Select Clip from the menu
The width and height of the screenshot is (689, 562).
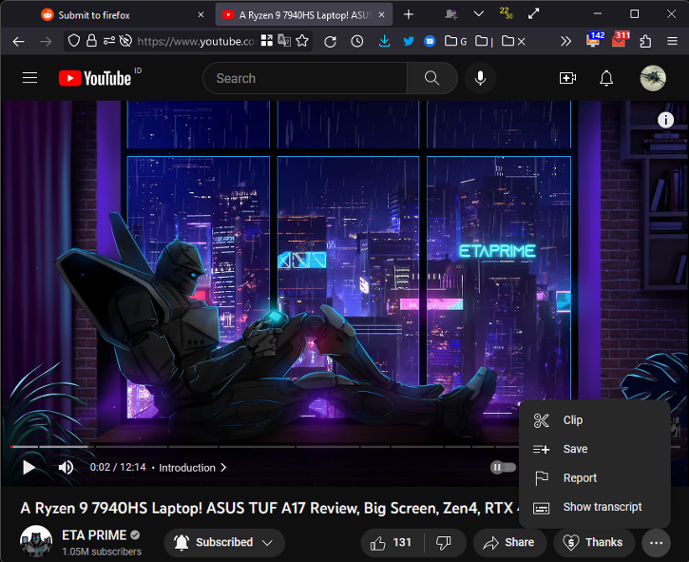pos(595,420)
